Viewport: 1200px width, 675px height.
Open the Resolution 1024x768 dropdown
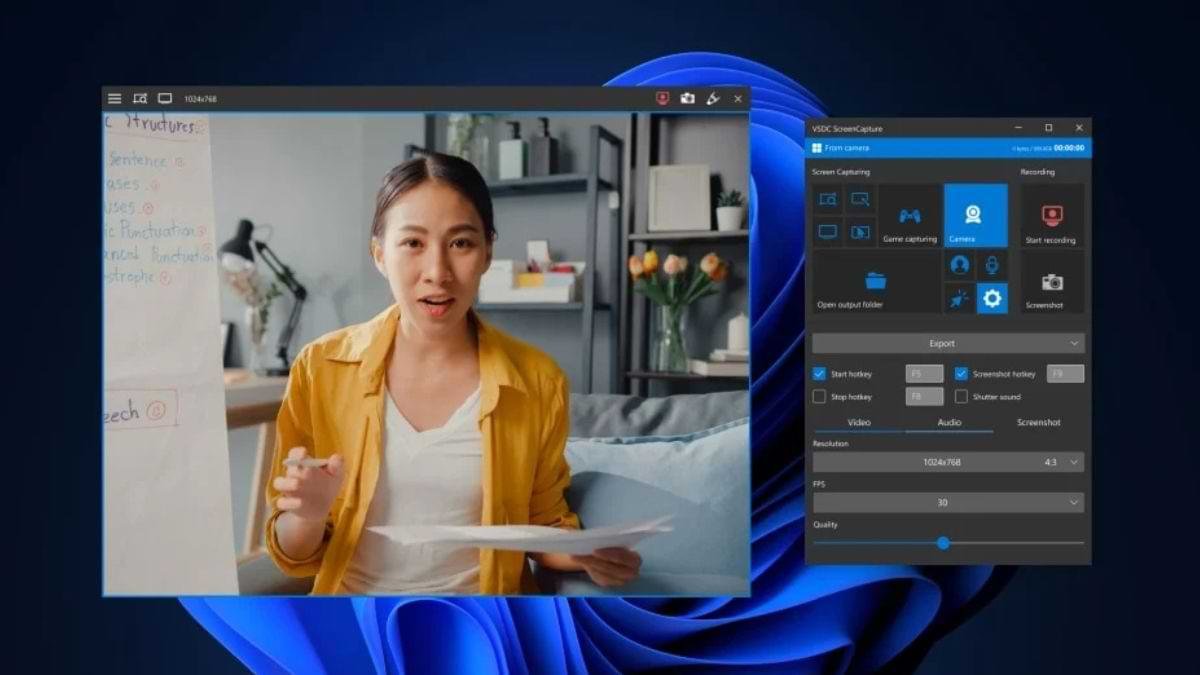948,462
